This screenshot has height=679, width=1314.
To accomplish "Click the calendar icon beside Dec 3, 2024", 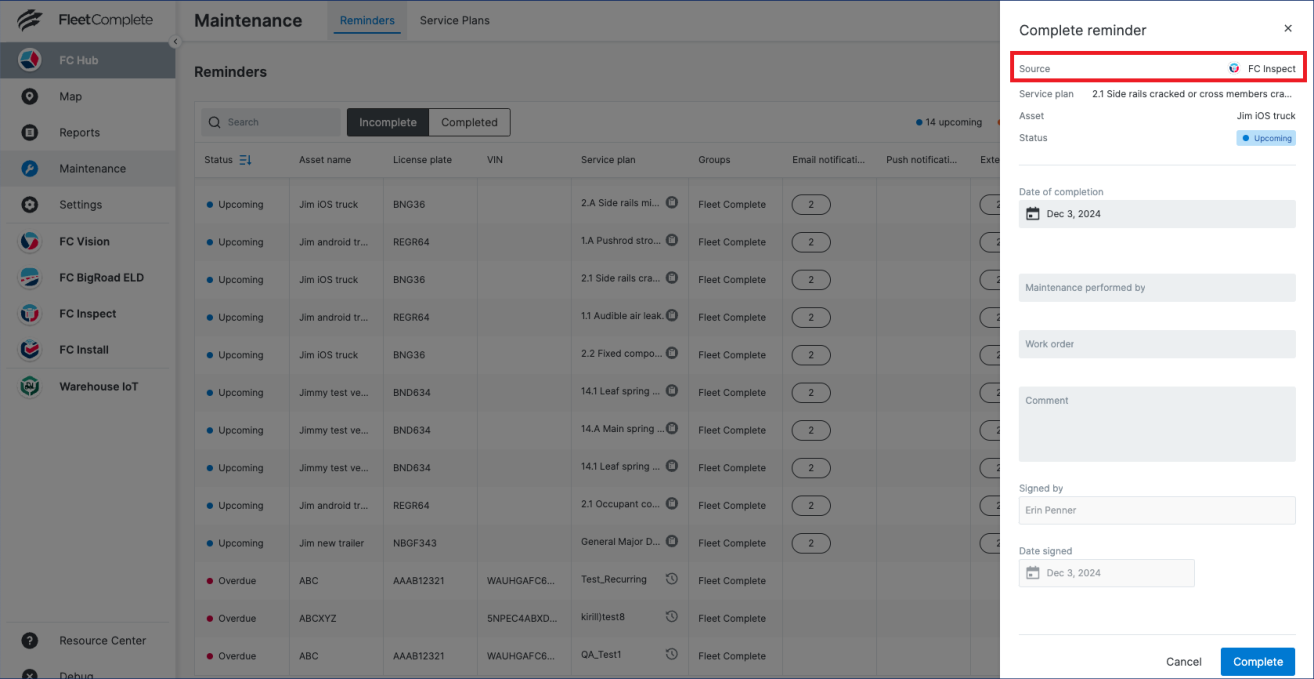I will [x=1035, y=213].
